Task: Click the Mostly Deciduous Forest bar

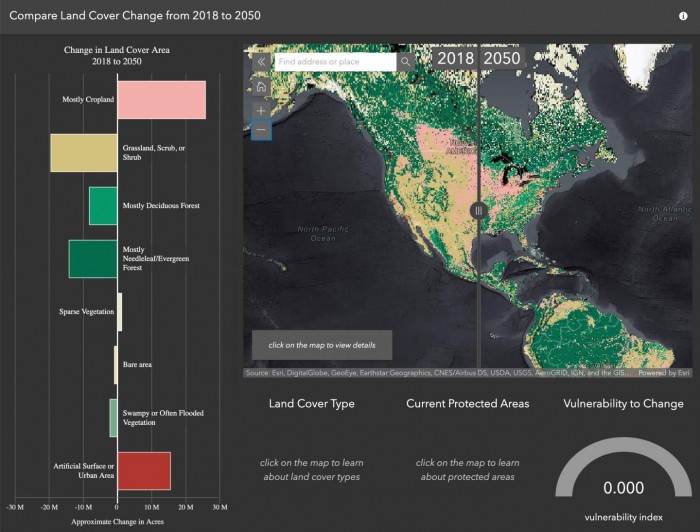Action: tap(103, 205)
